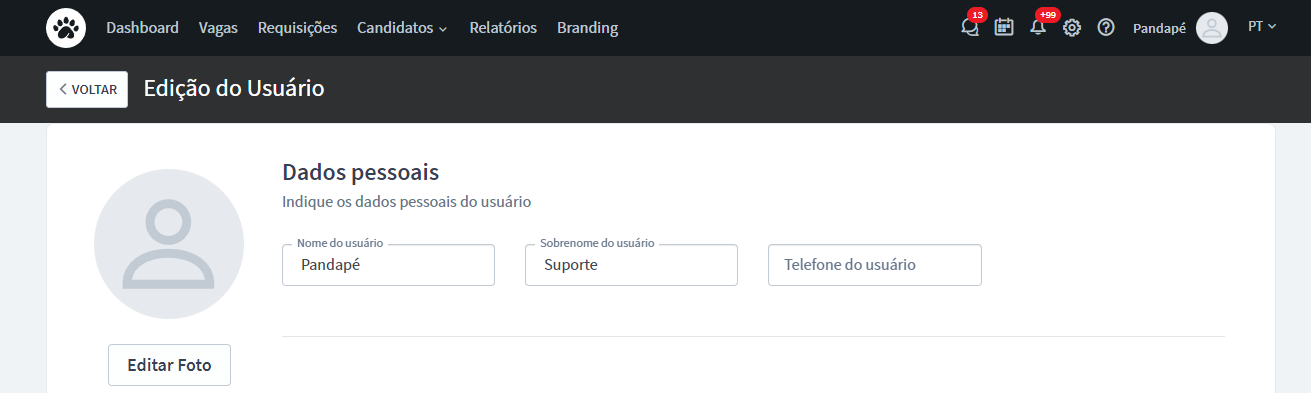Expand the Candidatos dropdown menu
1311x393 pixels.
tap(402, 28)
